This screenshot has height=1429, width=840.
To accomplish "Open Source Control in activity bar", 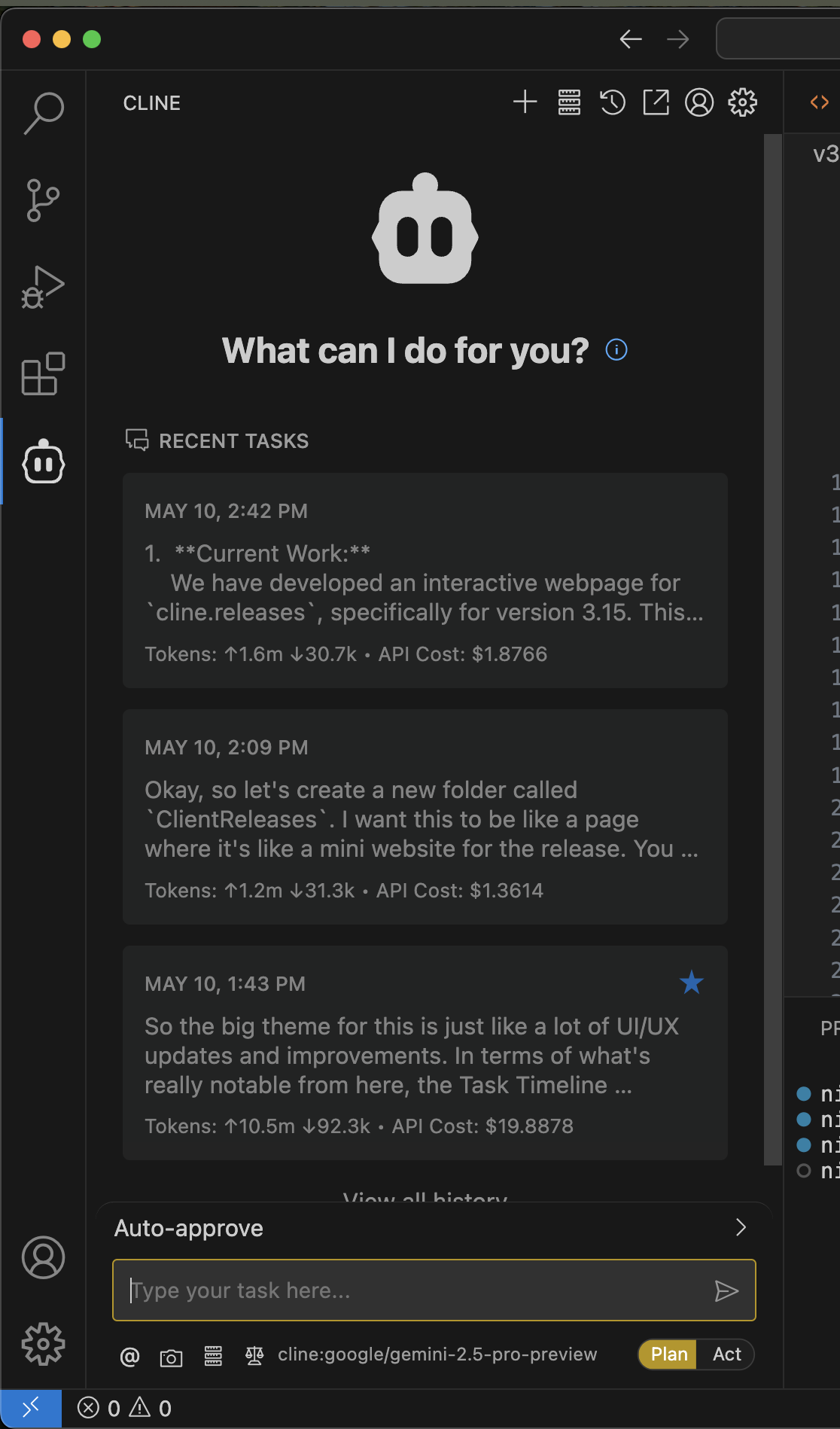I will tap(43, 200).
